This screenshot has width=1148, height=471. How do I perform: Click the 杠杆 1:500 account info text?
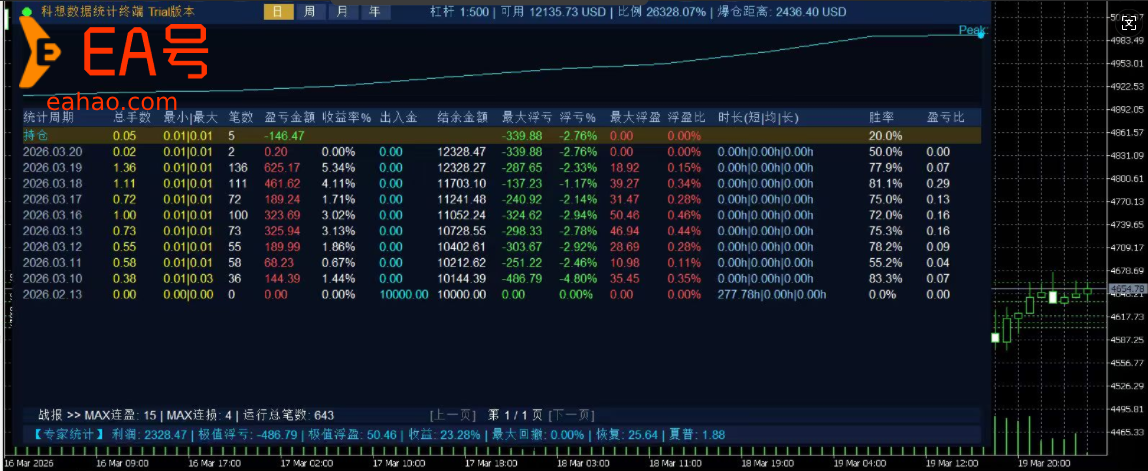pyautogui.click(x=461, y=12)
